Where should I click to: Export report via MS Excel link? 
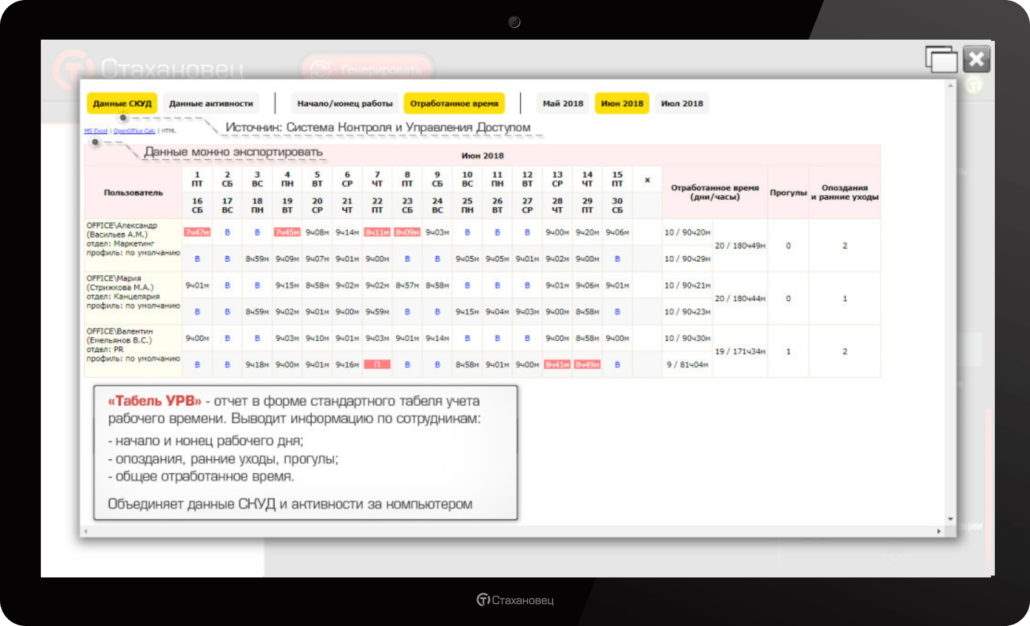[x=95, y=131]
